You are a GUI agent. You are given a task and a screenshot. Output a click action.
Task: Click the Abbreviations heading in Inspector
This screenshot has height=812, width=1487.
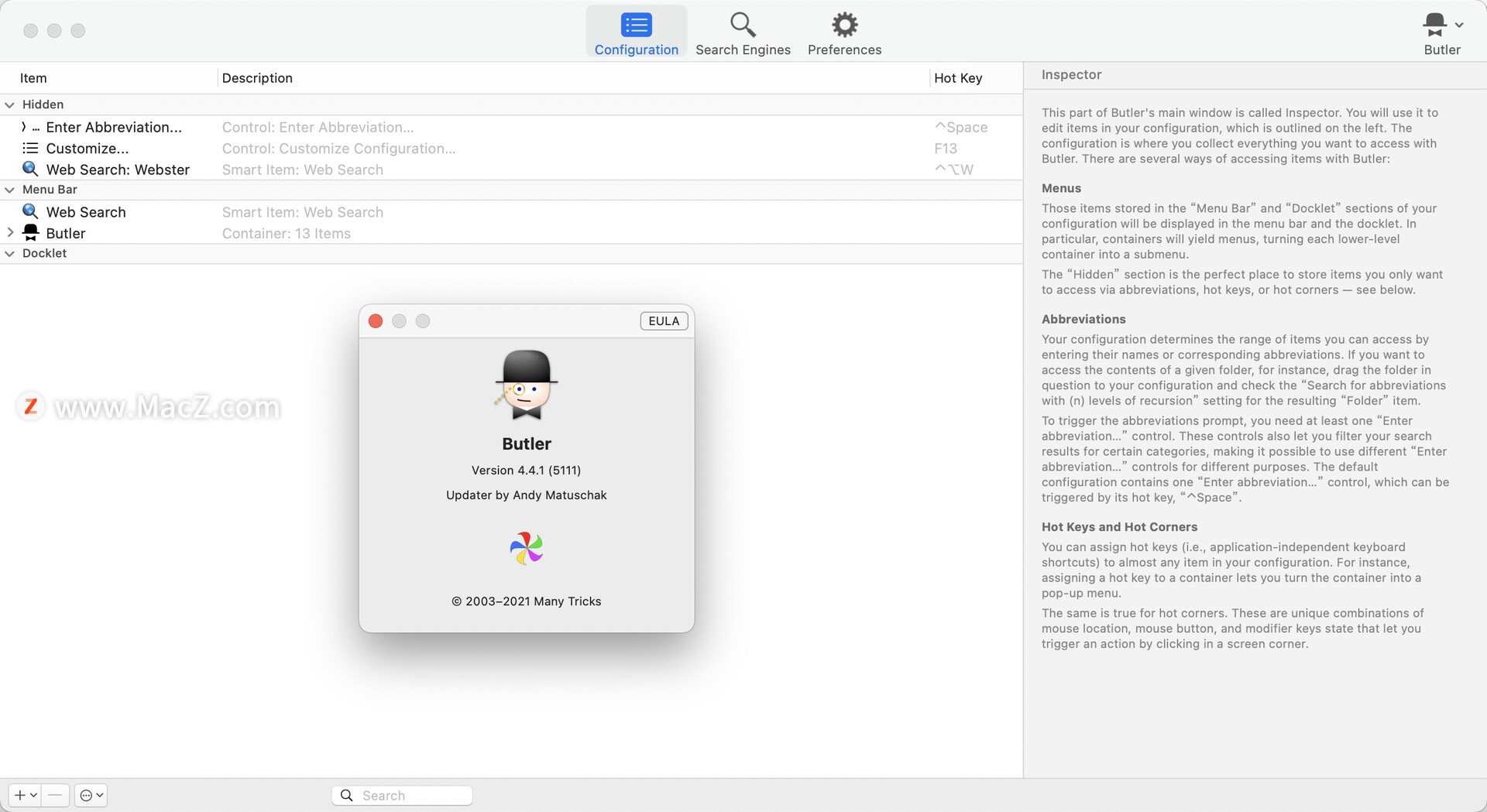point(1083,319)
